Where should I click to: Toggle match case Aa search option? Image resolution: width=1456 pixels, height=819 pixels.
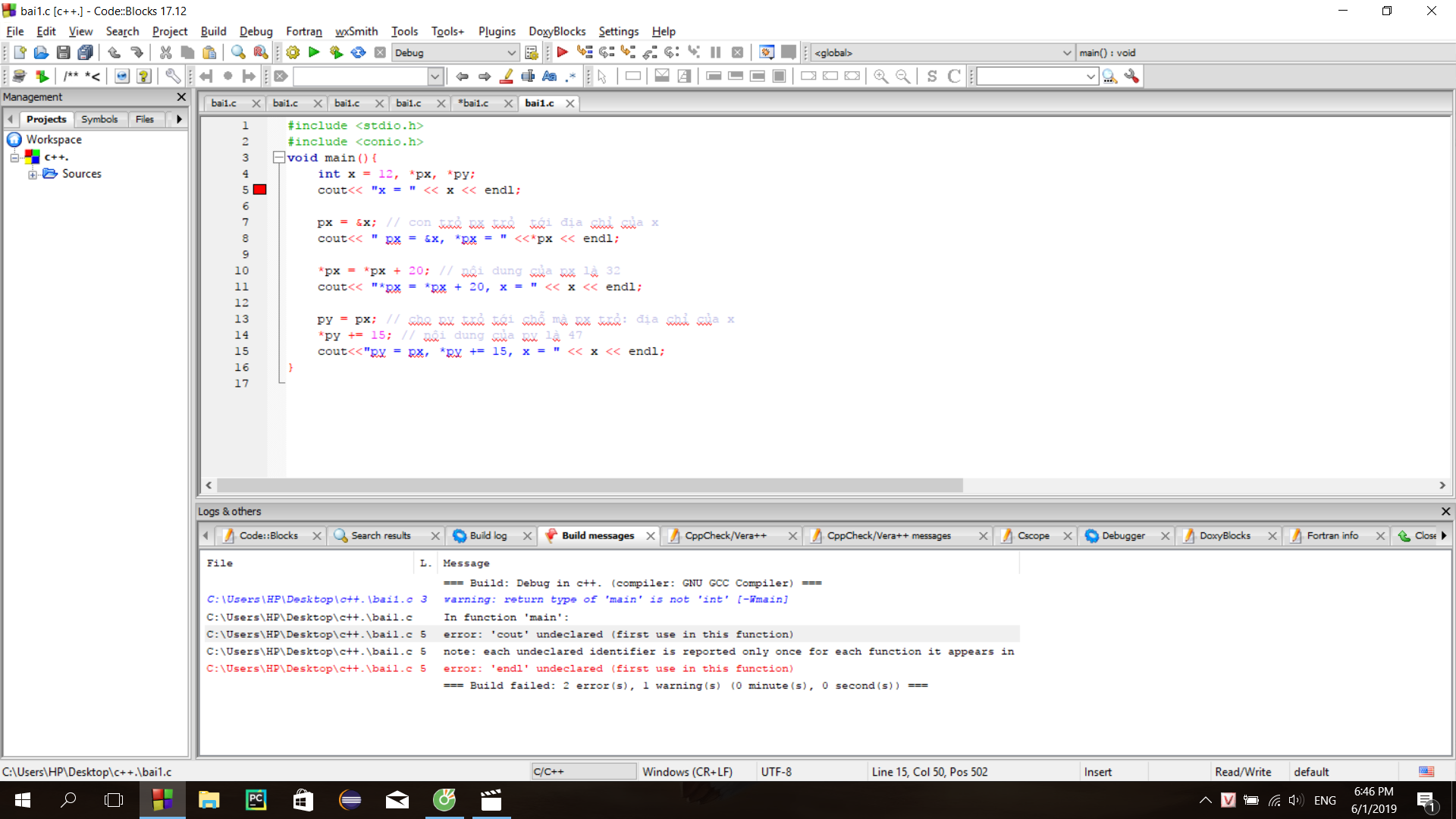pyautogui.click(x=550, y=76)
